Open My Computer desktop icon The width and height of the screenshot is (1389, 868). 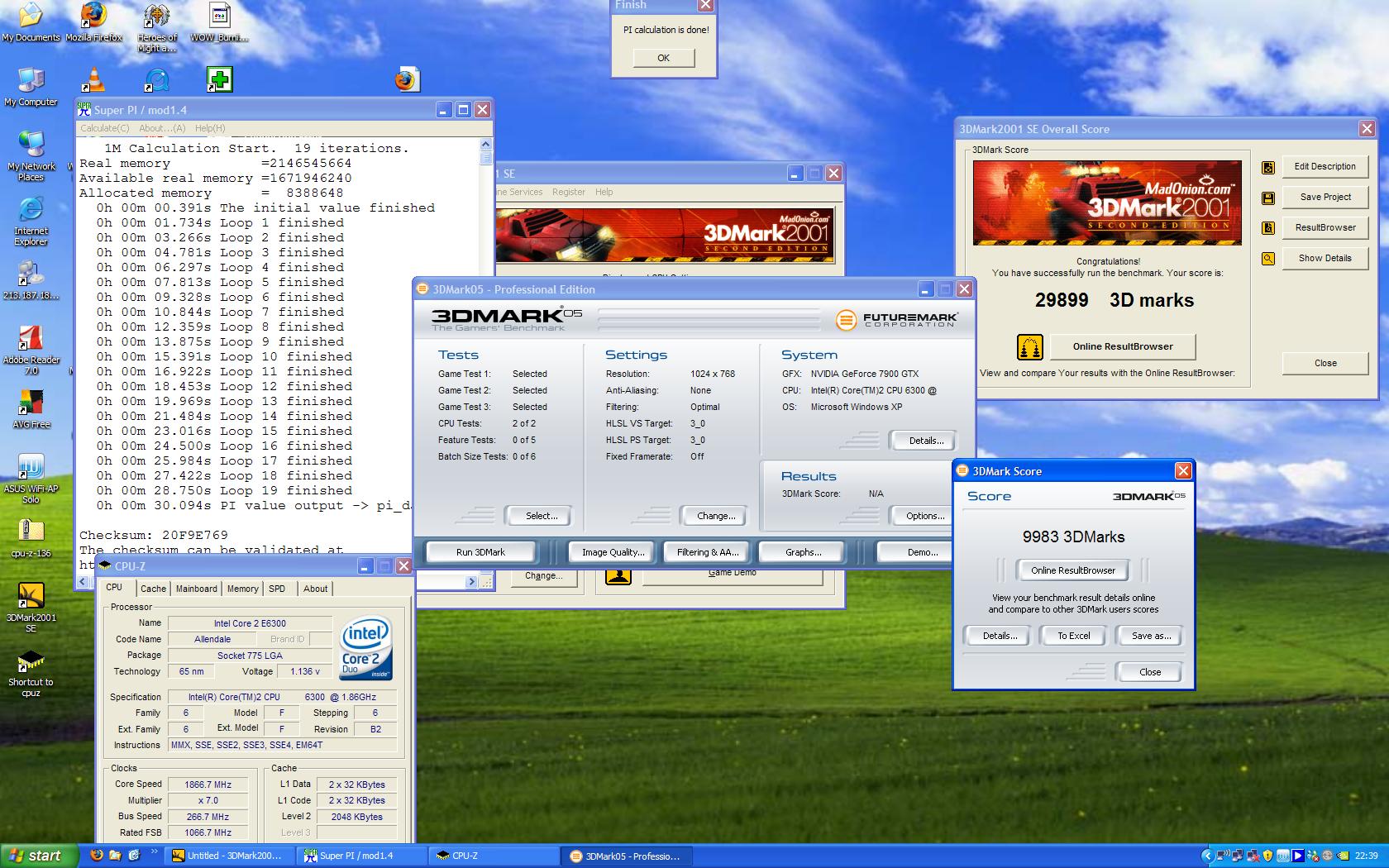tap(31, 87)
